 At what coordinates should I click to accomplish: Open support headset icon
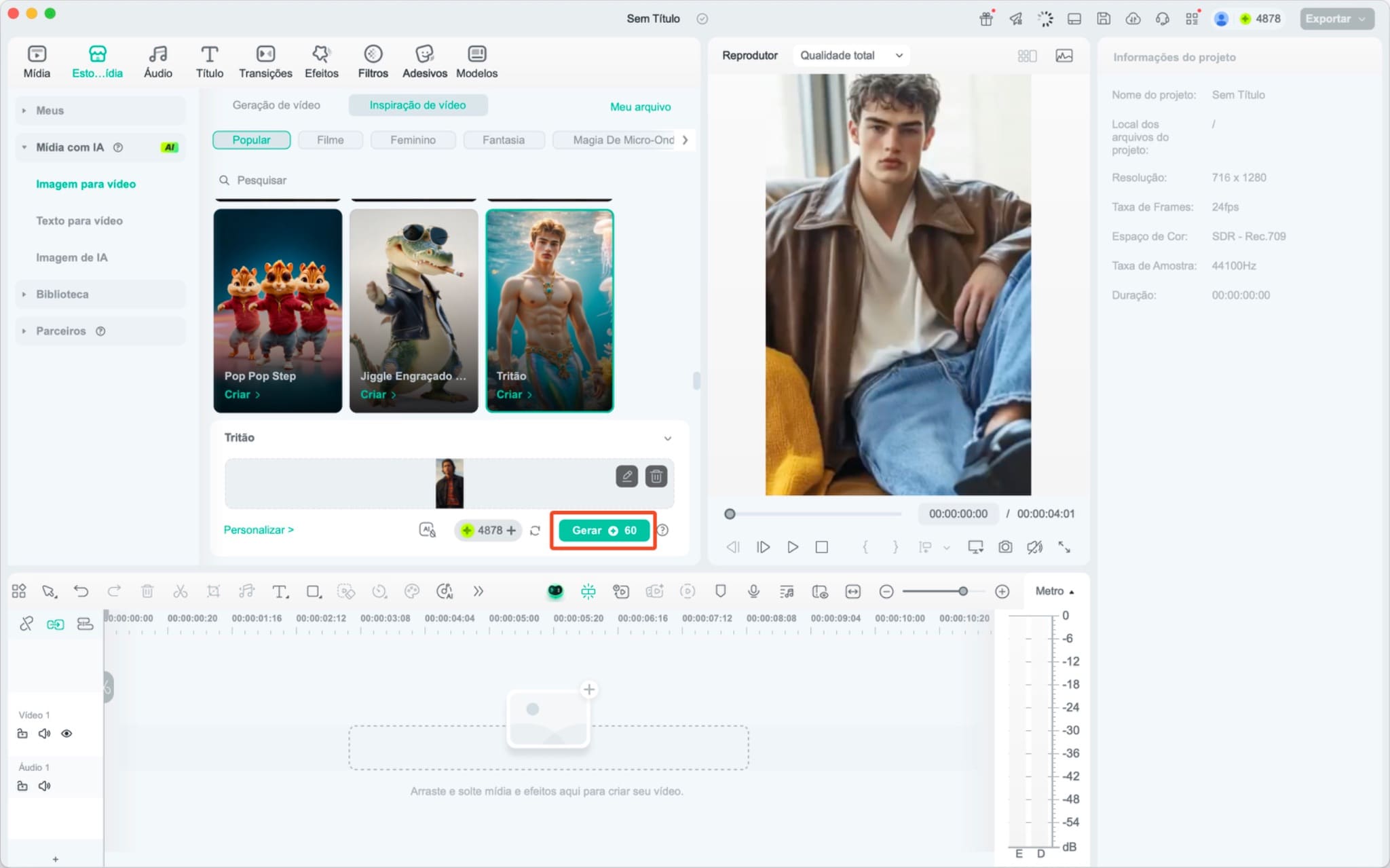[x=1162, y=19]
